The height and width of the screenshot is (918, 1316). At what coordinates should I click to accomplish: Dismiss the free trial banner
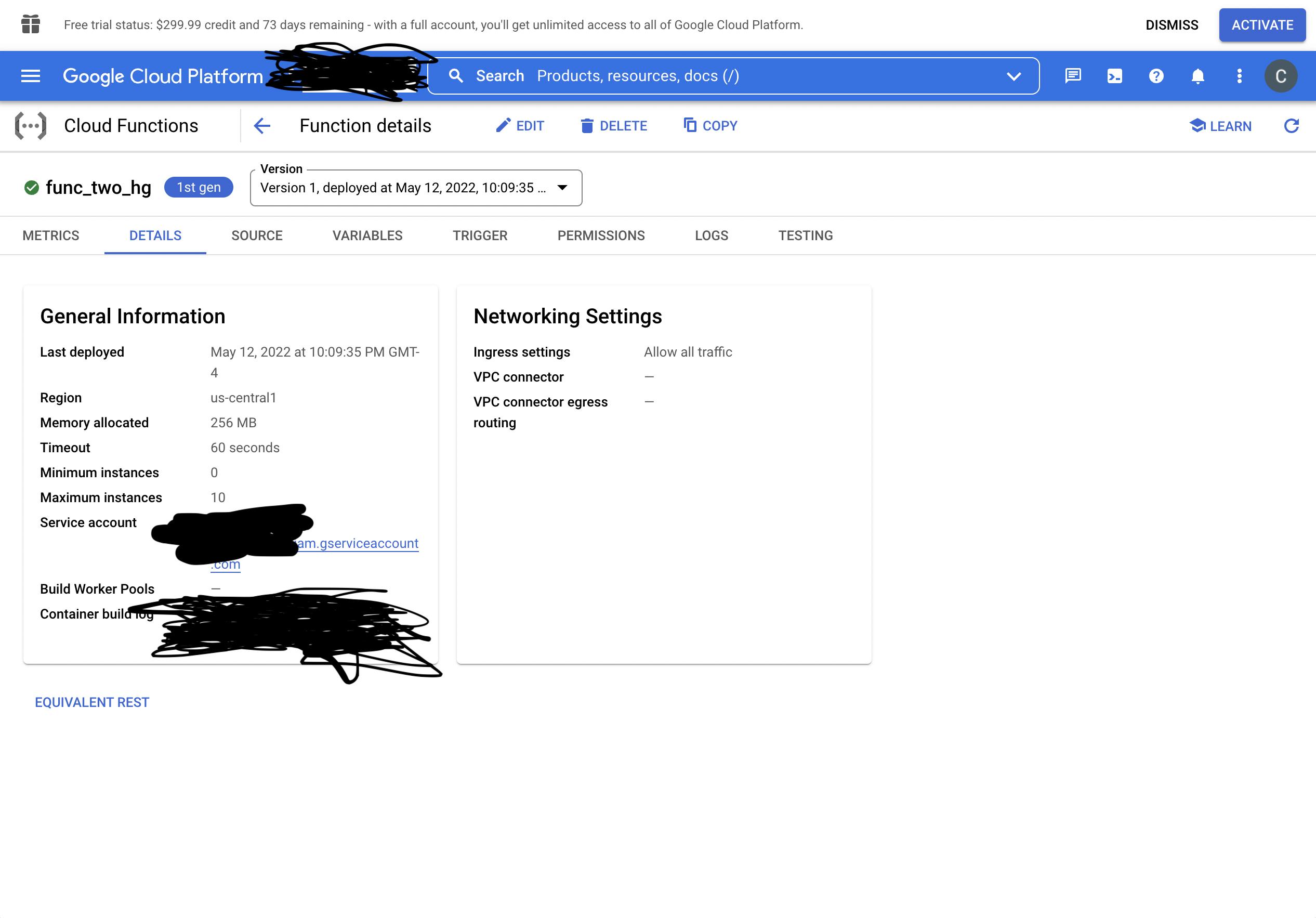(1172, 25)
